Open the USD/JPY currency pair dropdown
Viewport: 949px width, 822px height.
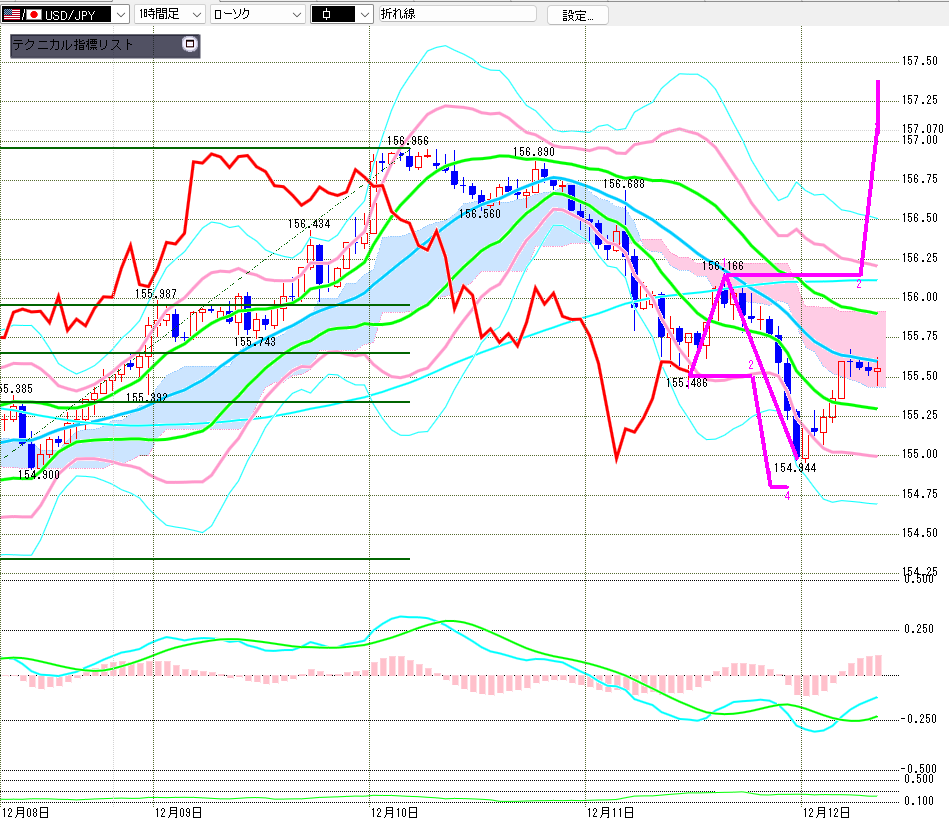point(119,15)
